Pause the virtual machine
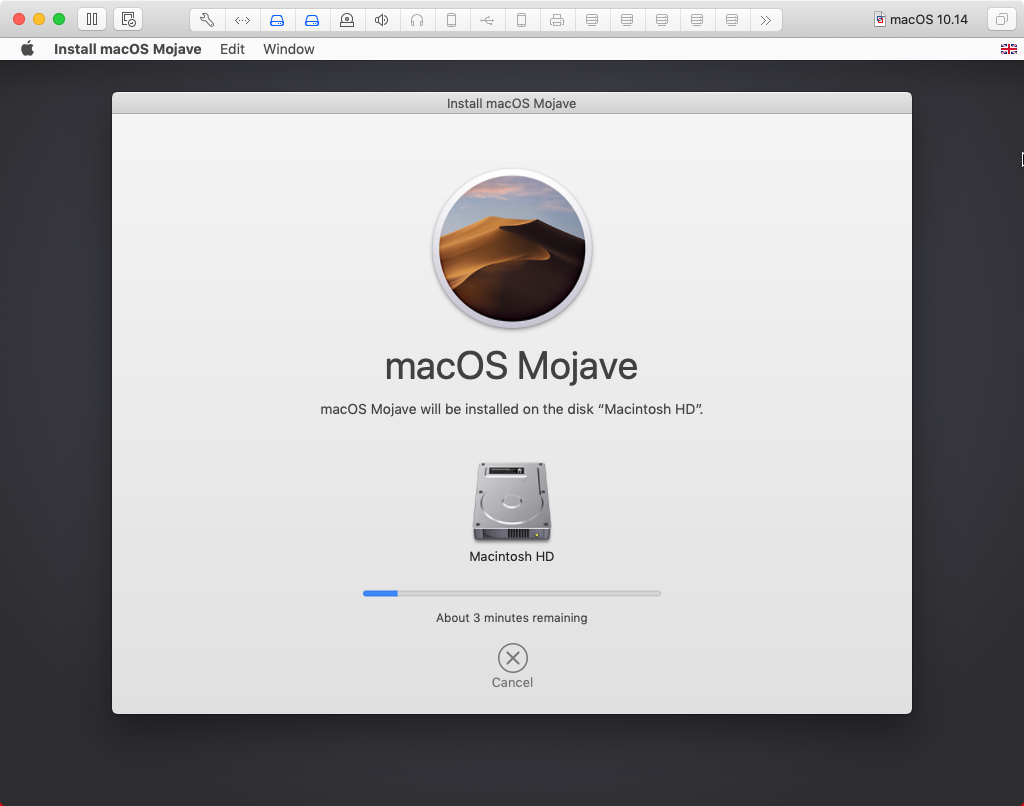Image resolution: width=1024 pixels, height=806 pixels. [x=91, y=18]
